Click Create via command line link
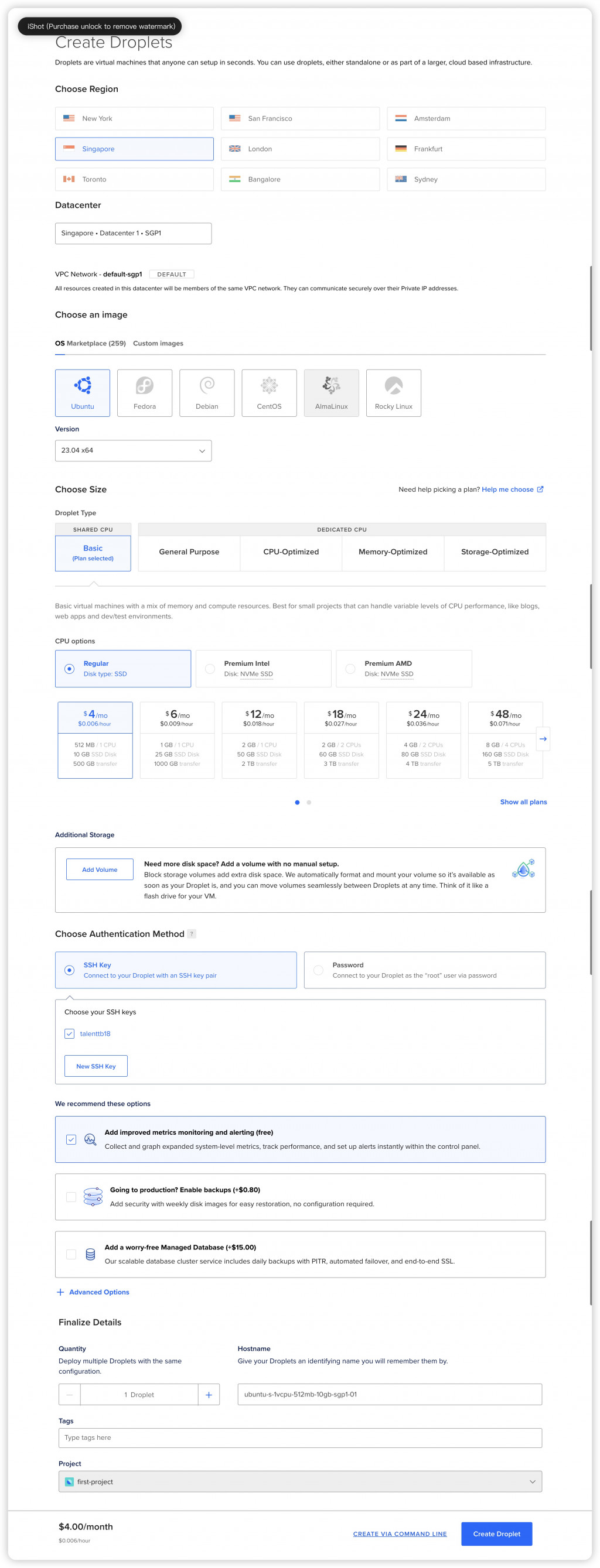The height and width of the screenshot is (1568, 600). [x=400, y=1534]
